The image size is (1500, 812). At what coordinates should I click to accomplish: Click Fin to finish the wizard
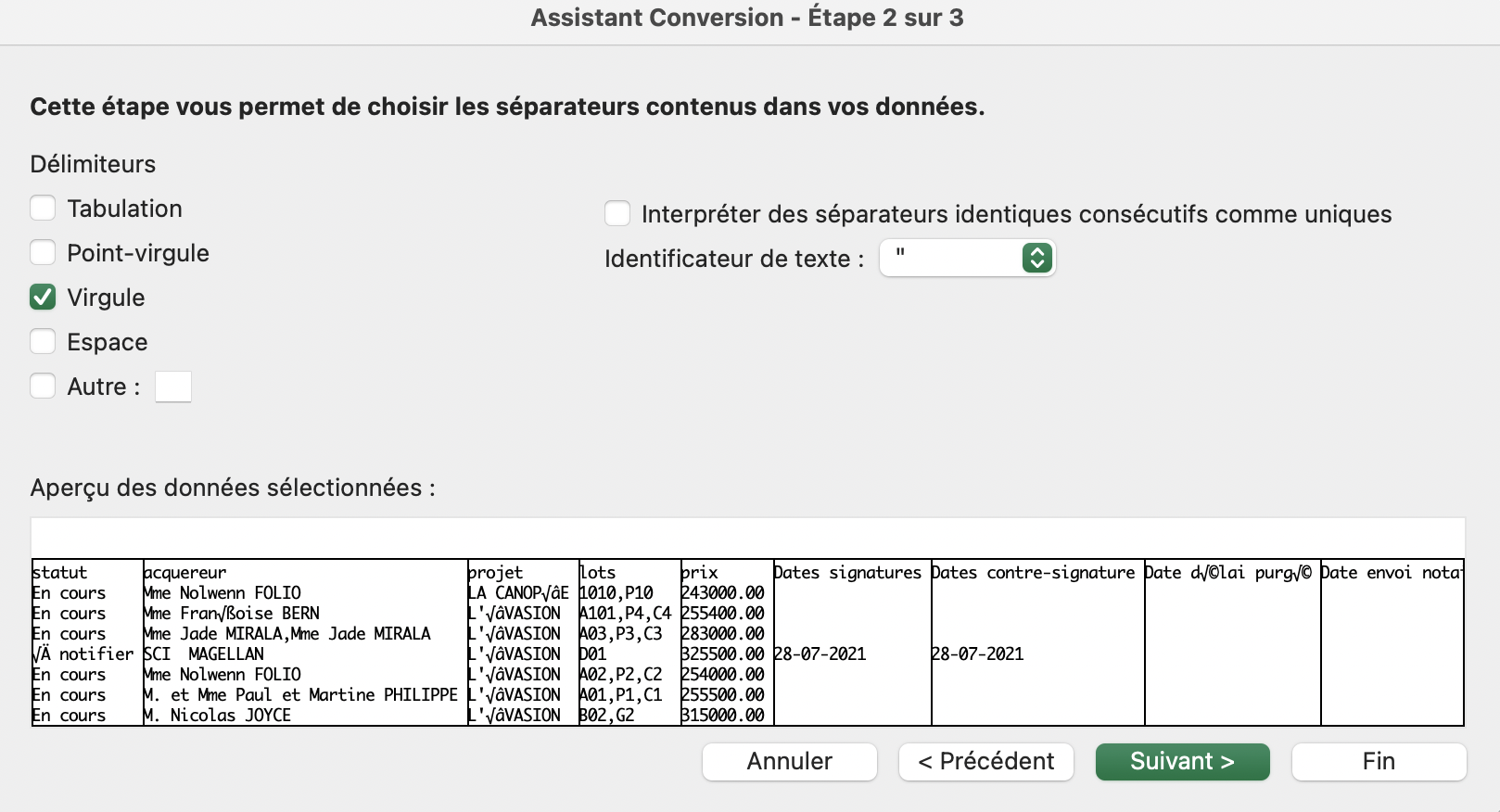click(x=1379, y=761)
